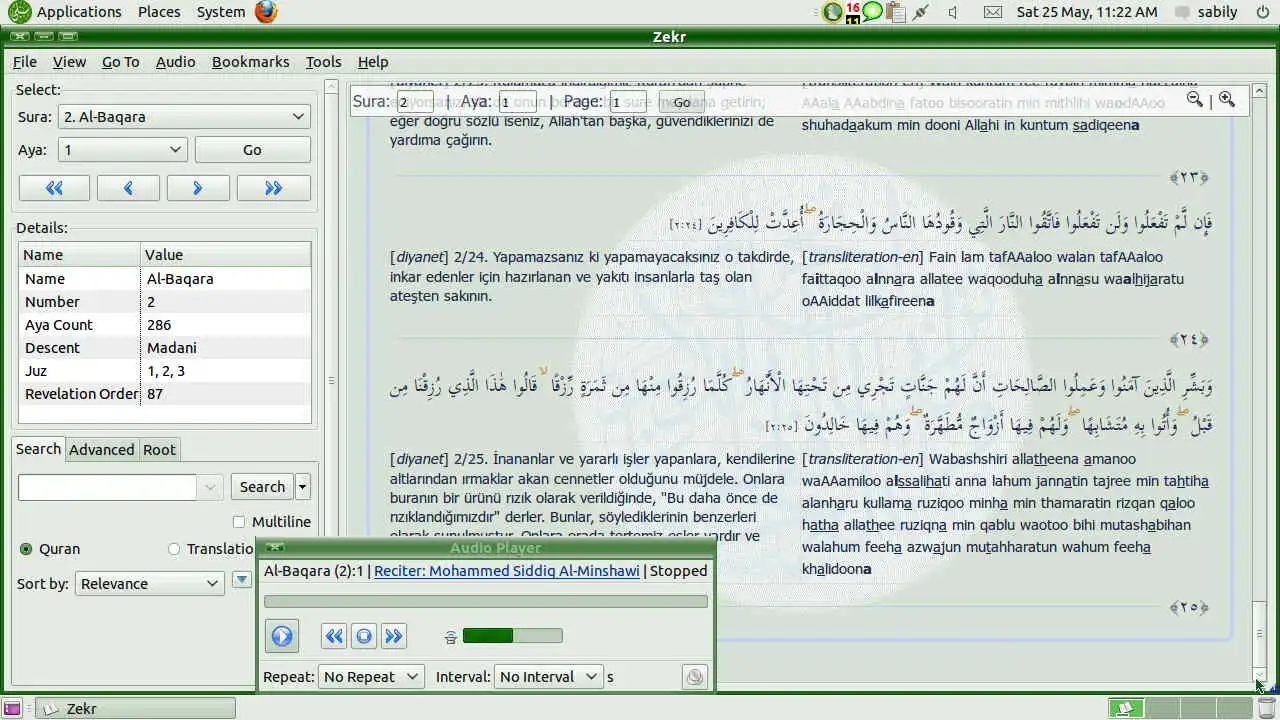Click the volume icon in Audio Player
Image resolution: width=1280 pixels, height=720 pixels.
point(451,636)
